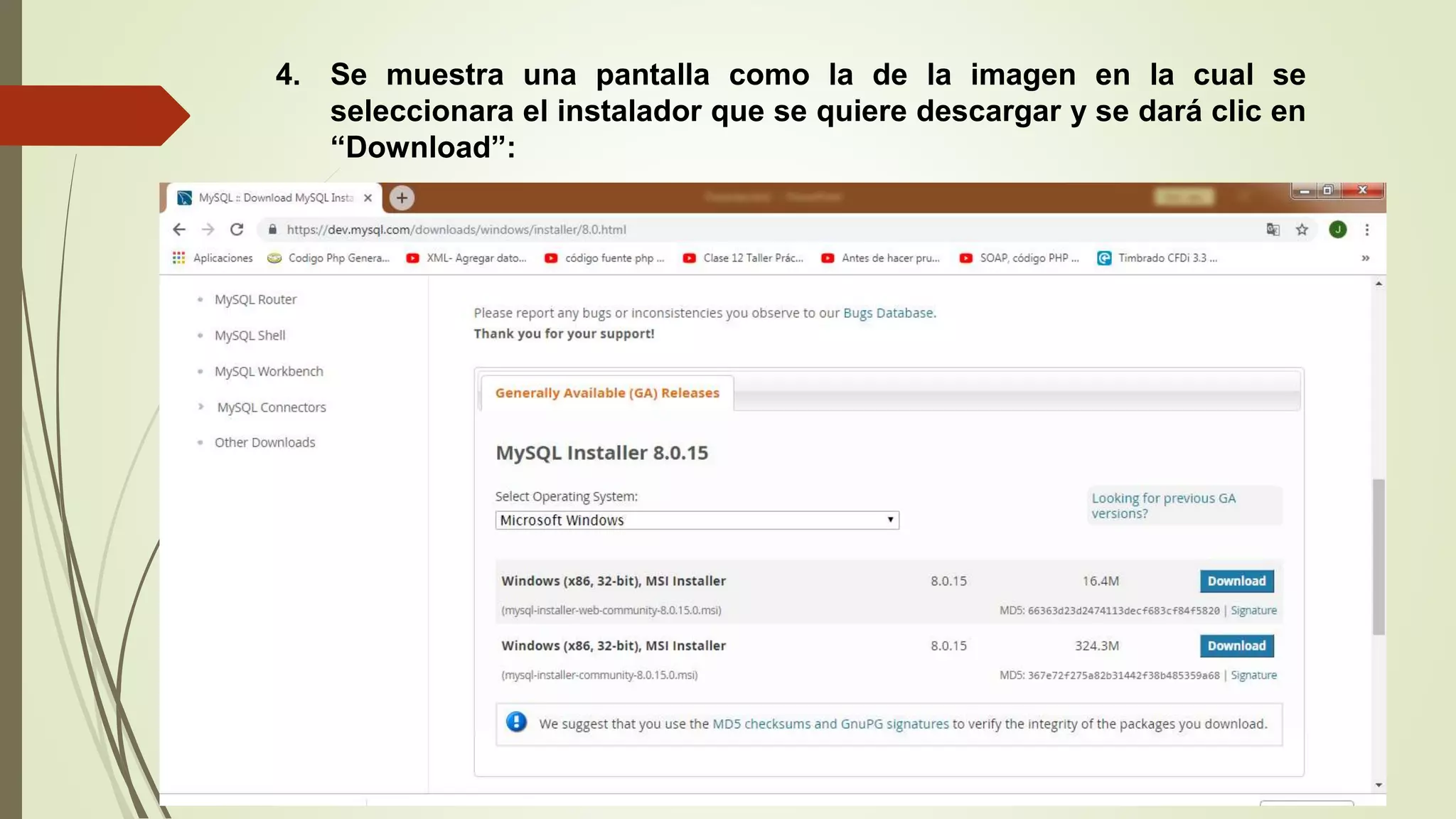Click the browser forward arrow
Screen dimensions: 1456x819
[x=208, y=230]
